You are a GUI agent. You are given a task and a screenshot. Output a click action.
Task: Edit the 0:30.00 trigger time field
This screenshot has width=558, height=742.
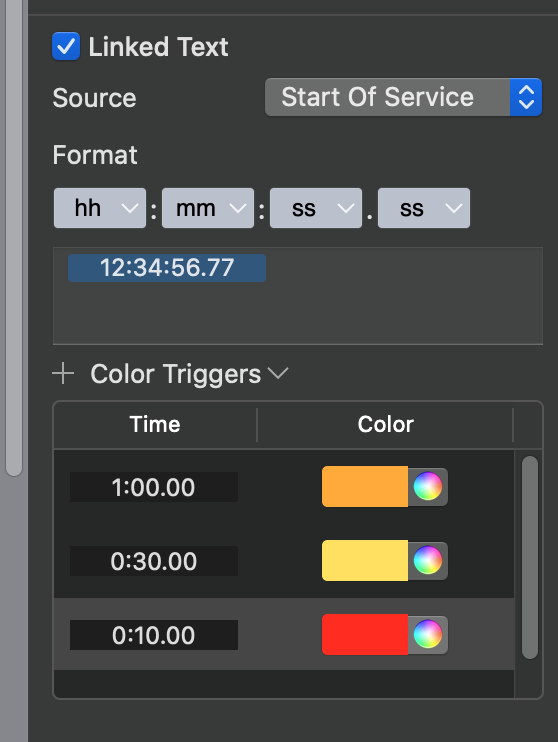coord(154,561)
